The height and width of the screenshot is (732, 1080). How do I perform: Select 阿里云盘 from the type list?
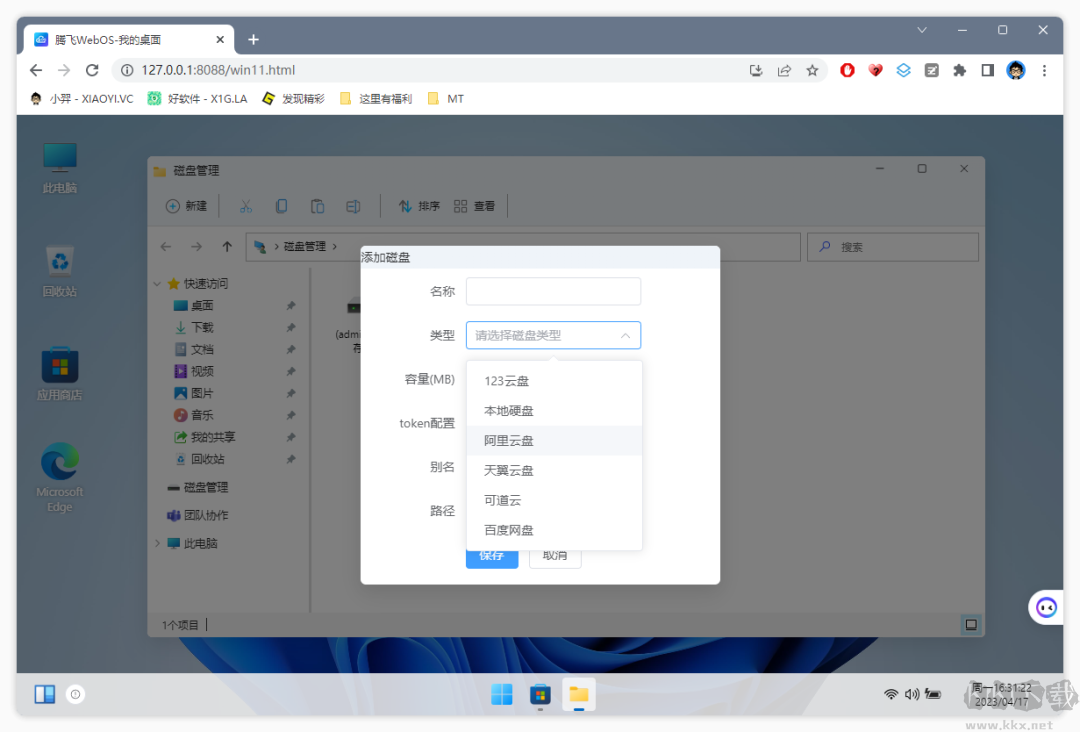511,440
